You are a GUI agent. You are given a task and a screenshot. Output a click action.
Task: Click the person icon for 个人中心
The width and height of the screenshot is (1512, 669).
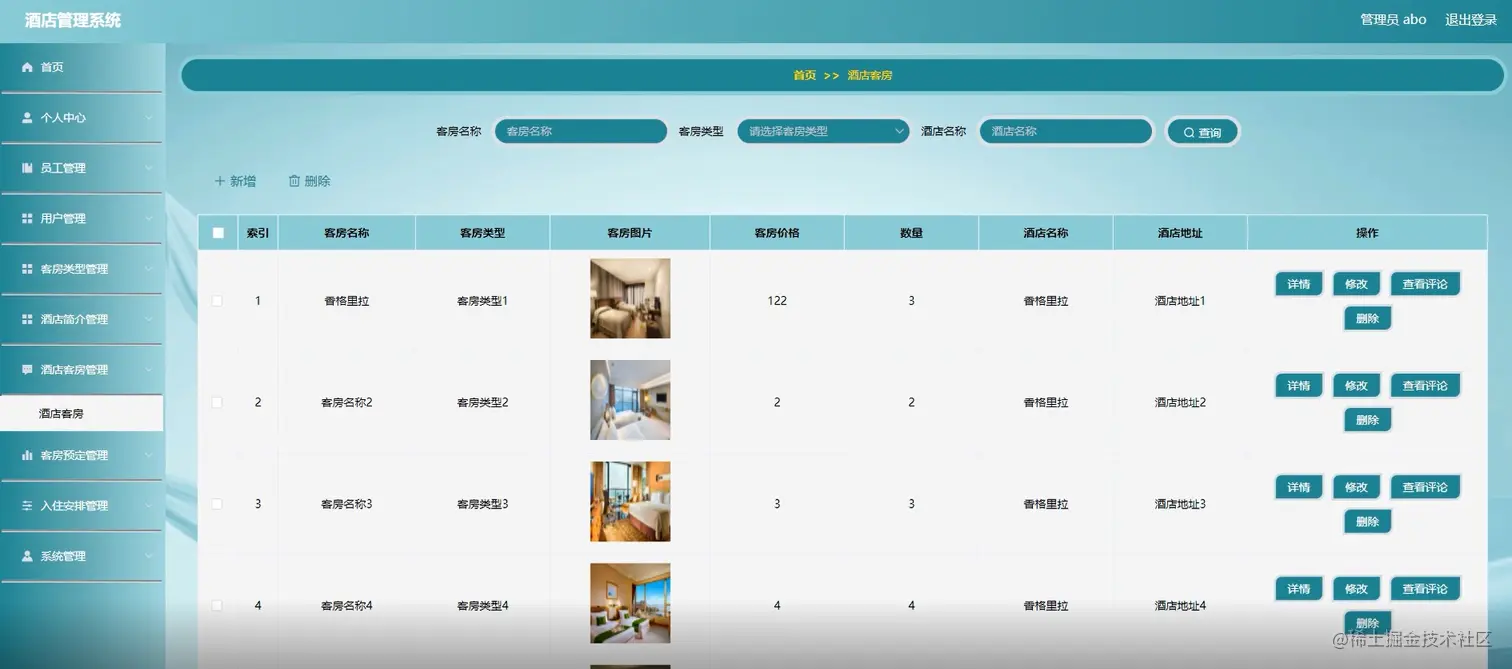click(x=27, y=117)
